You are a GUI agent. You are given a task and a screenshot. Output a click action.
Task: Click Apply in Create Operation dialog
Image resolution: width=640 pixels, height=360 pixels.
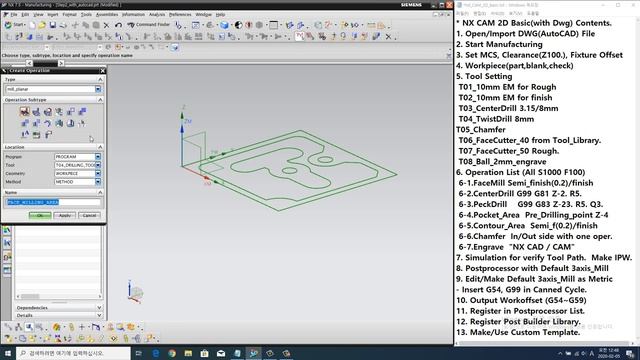tap(64, 215)
